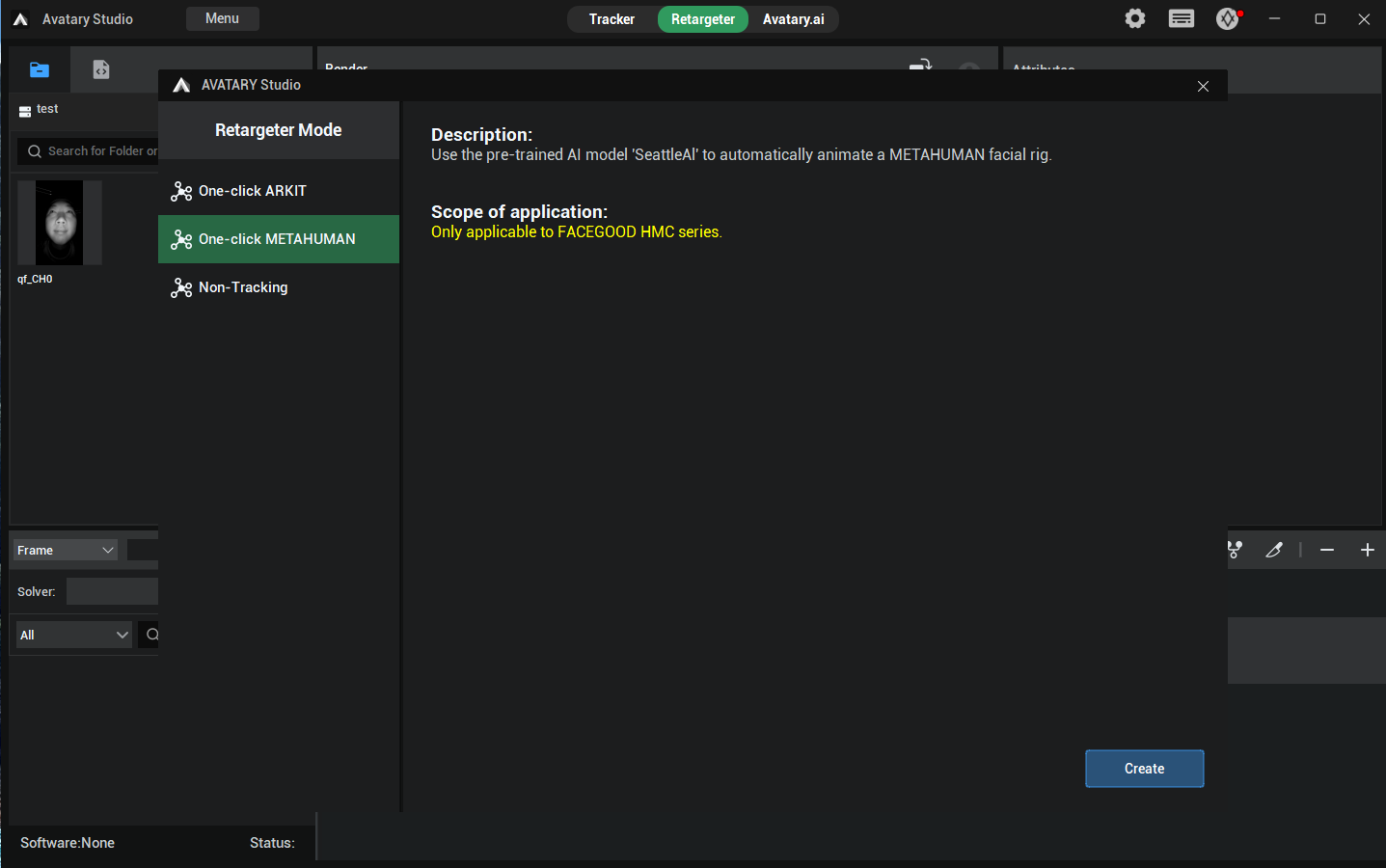1386x868 pixels.
Task: Switch to the Retargeter tab
Action: click(x=703, y=19)
